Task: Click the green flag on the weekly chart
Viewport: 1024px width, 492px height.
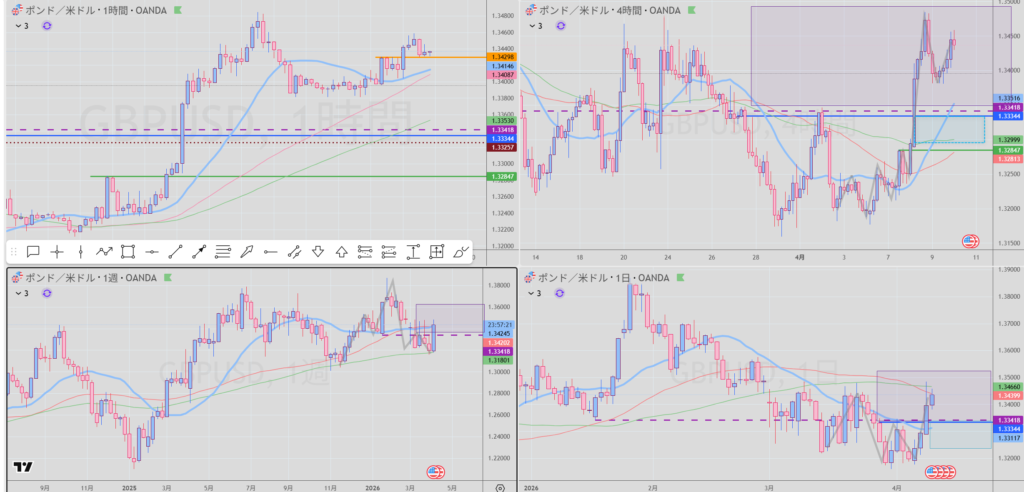Action: point(167,277)
